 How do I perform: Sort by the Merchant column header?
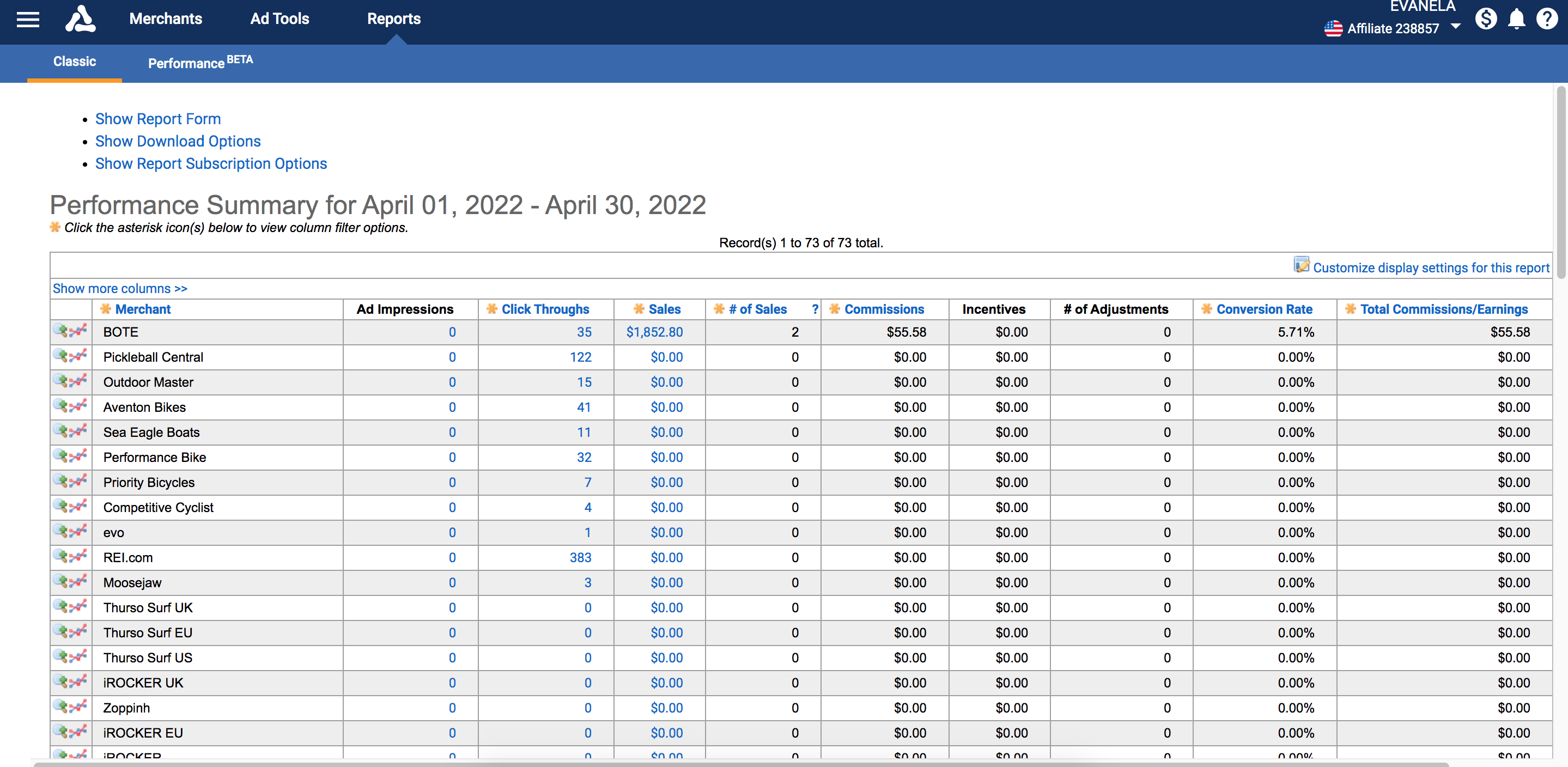143,309
